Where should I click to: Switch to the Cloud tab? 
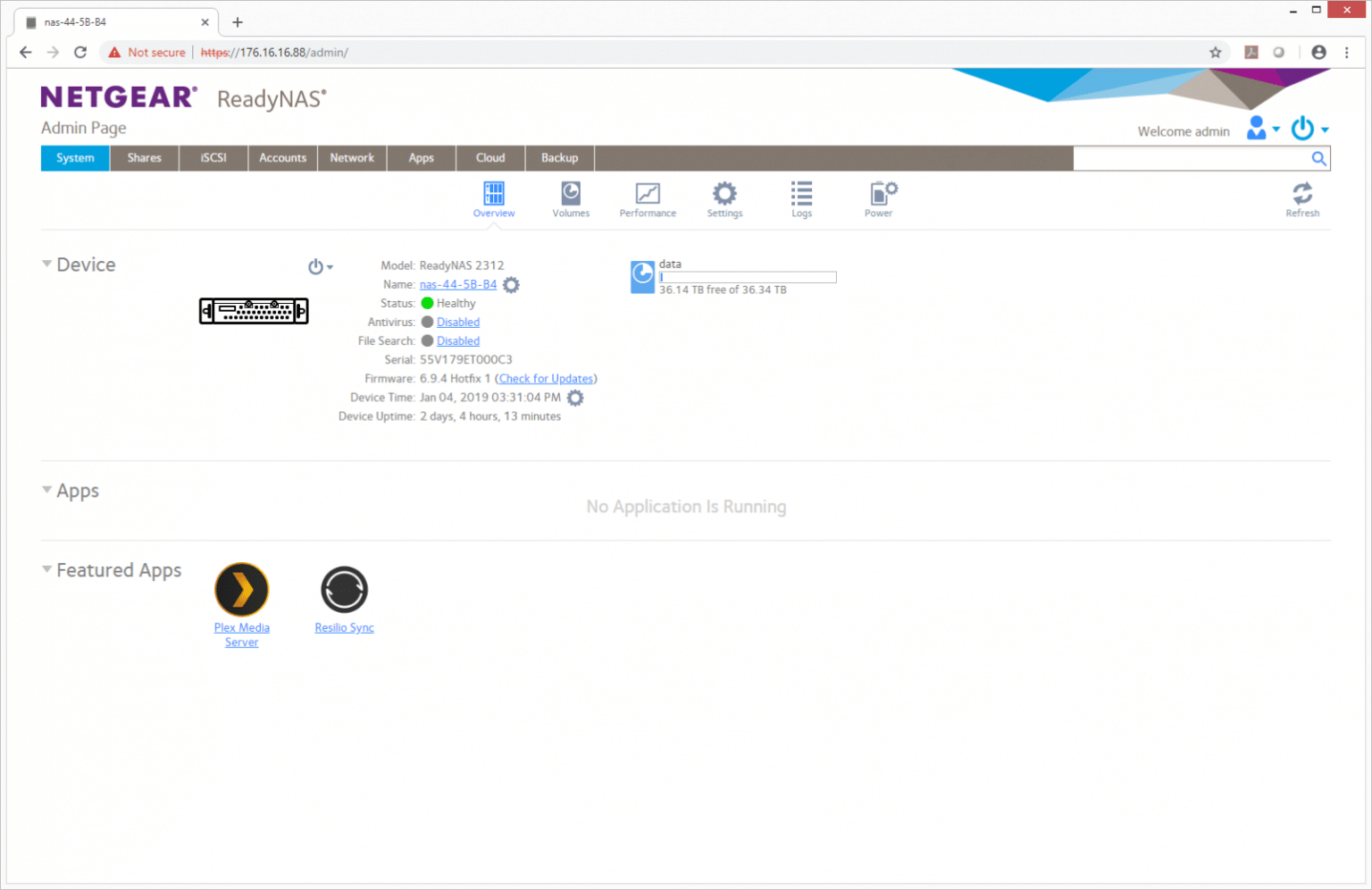pyautogui.click(x=490, y=158)
